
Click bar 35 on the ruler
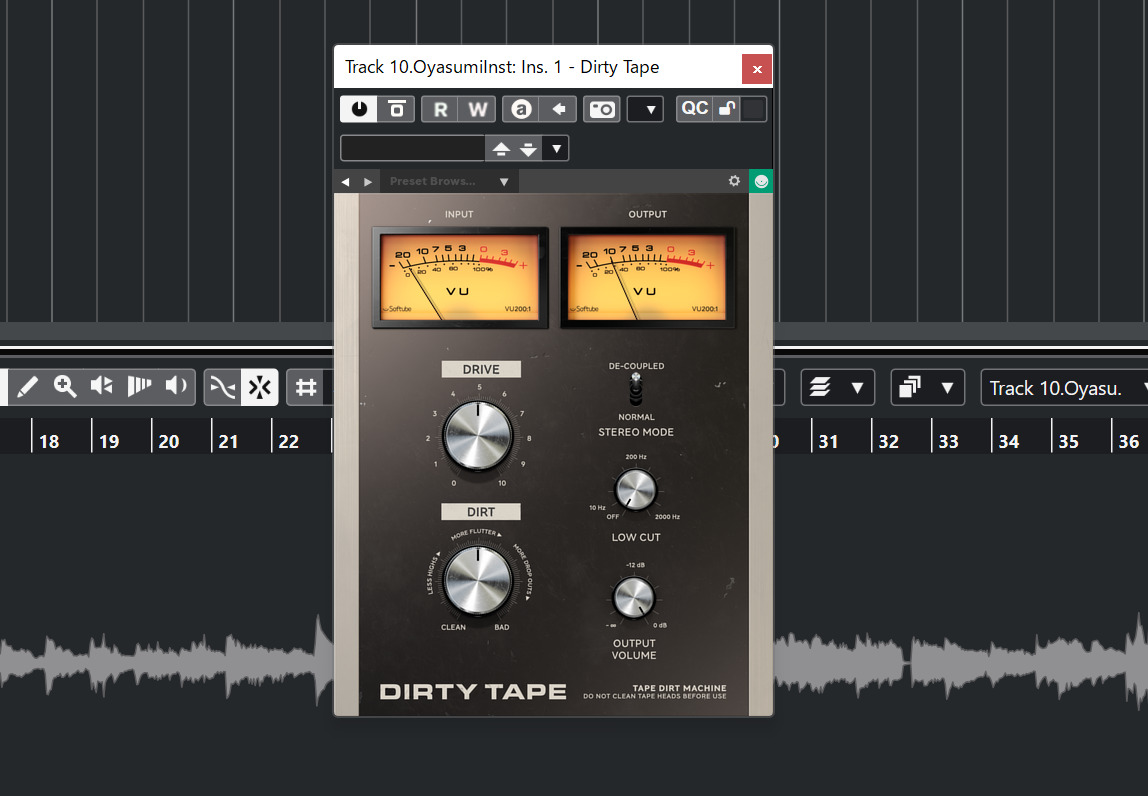click(1068, 442)
